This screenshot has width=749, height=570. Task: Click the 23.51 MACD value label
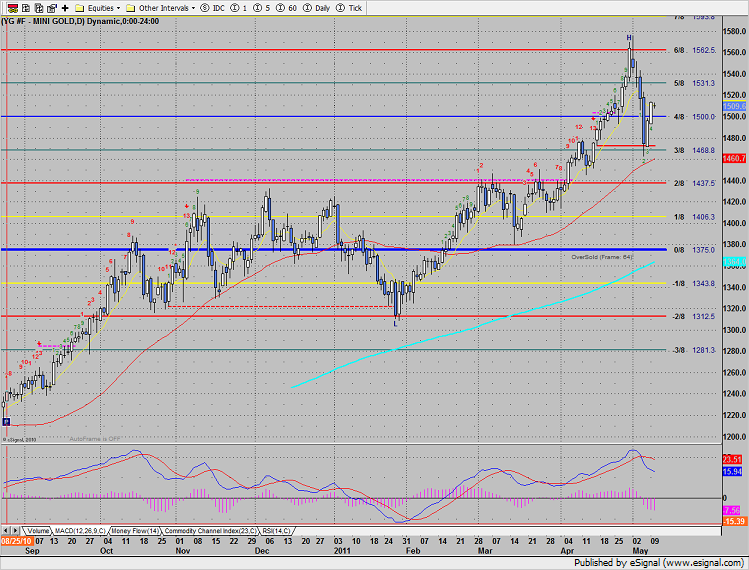pos(732,460)
